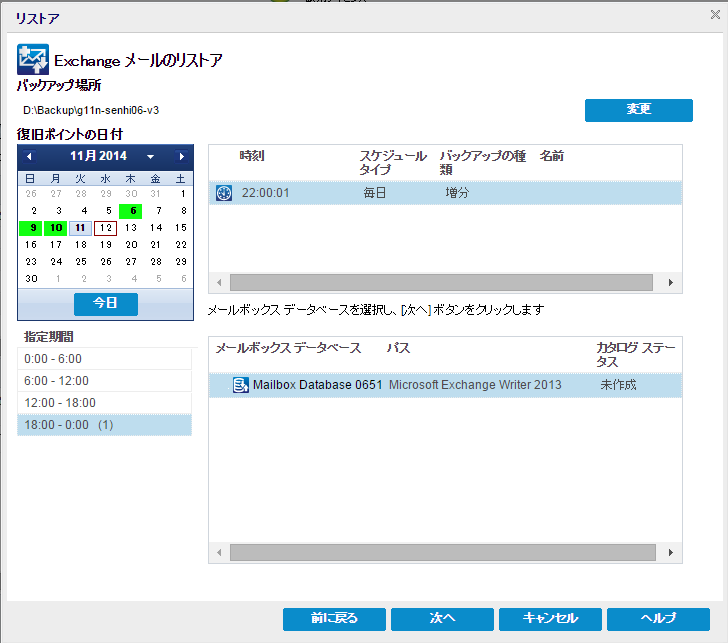Select November 9 in the calendar
The height and width of the screenshot is (643, 728).
31,228
